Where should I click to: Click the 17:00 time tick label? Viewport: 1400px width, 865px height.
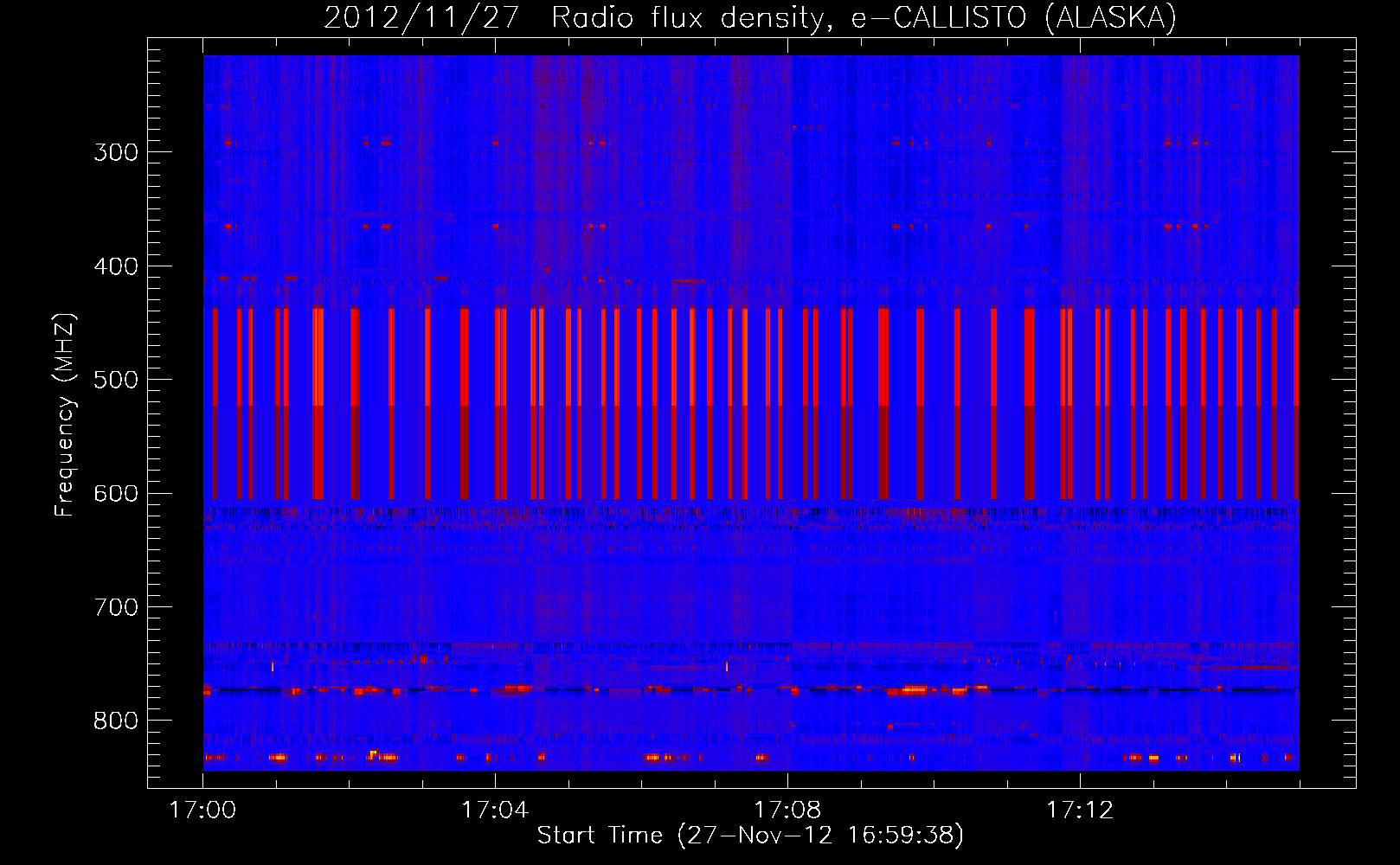[x=202, y=811]
